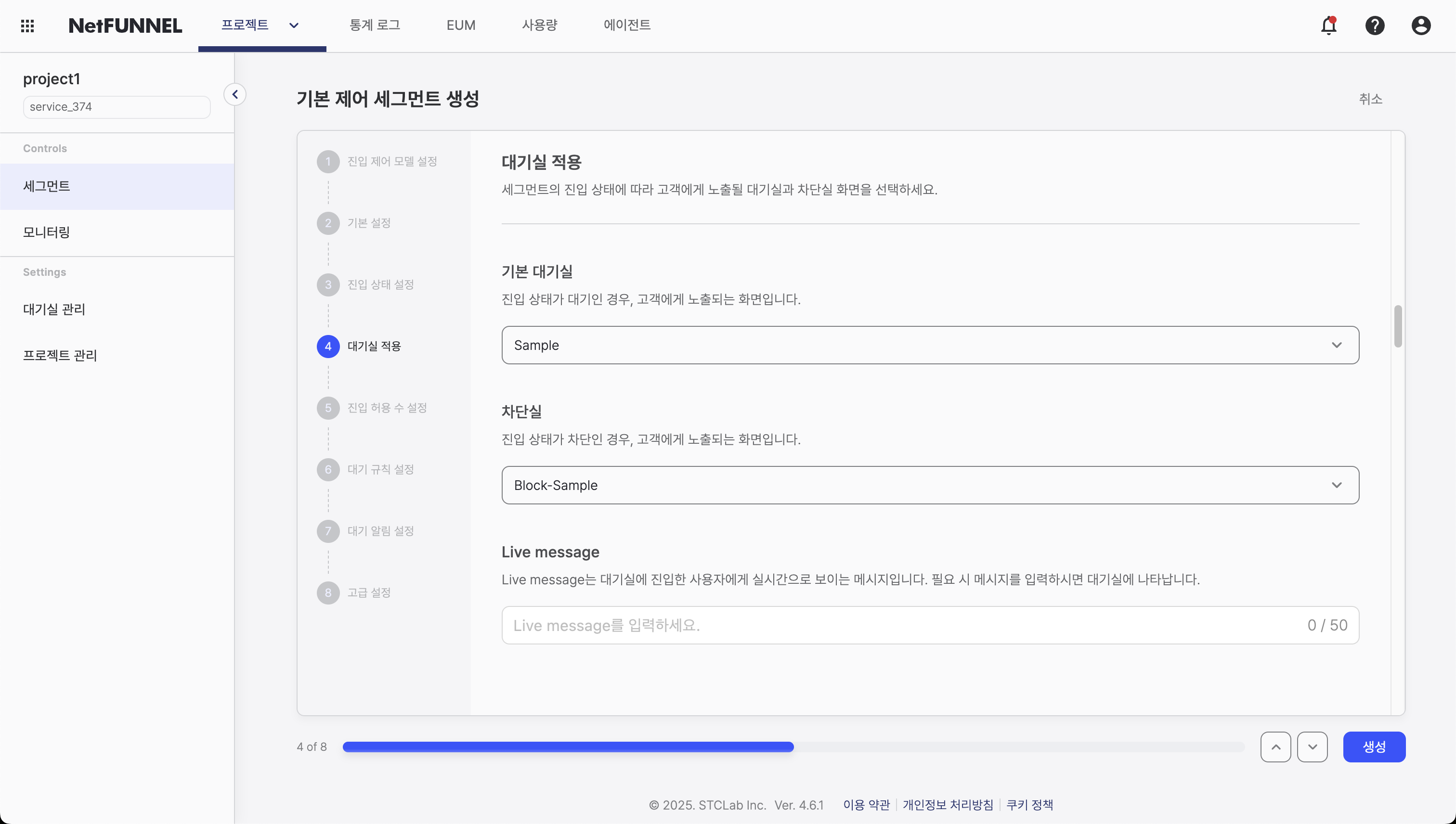Screen dimensions: 1456x824
Task: Open the user account profile icon
Action: click(1421, 26)
